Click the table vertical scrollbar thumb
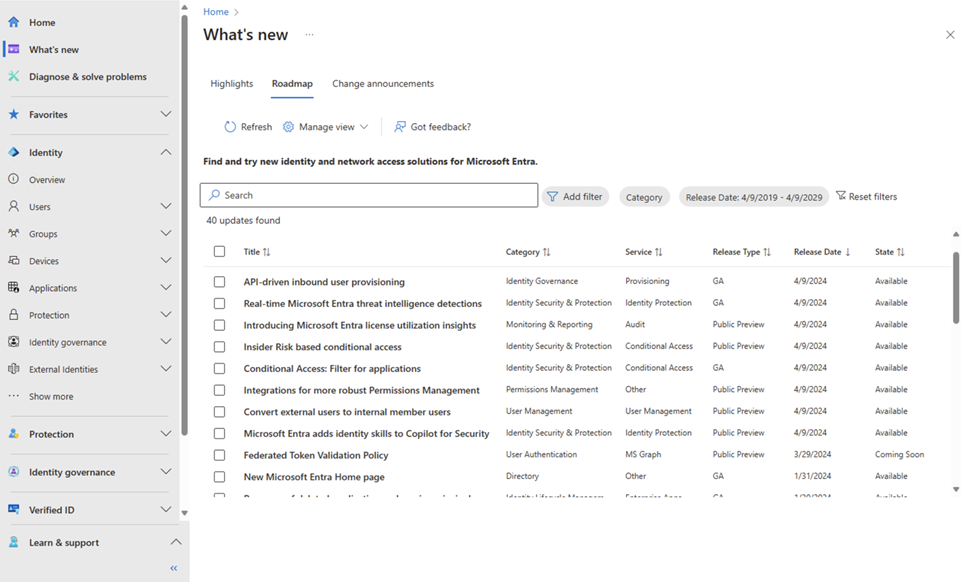This screenshot has width=975, height=582. click(956, 287)
